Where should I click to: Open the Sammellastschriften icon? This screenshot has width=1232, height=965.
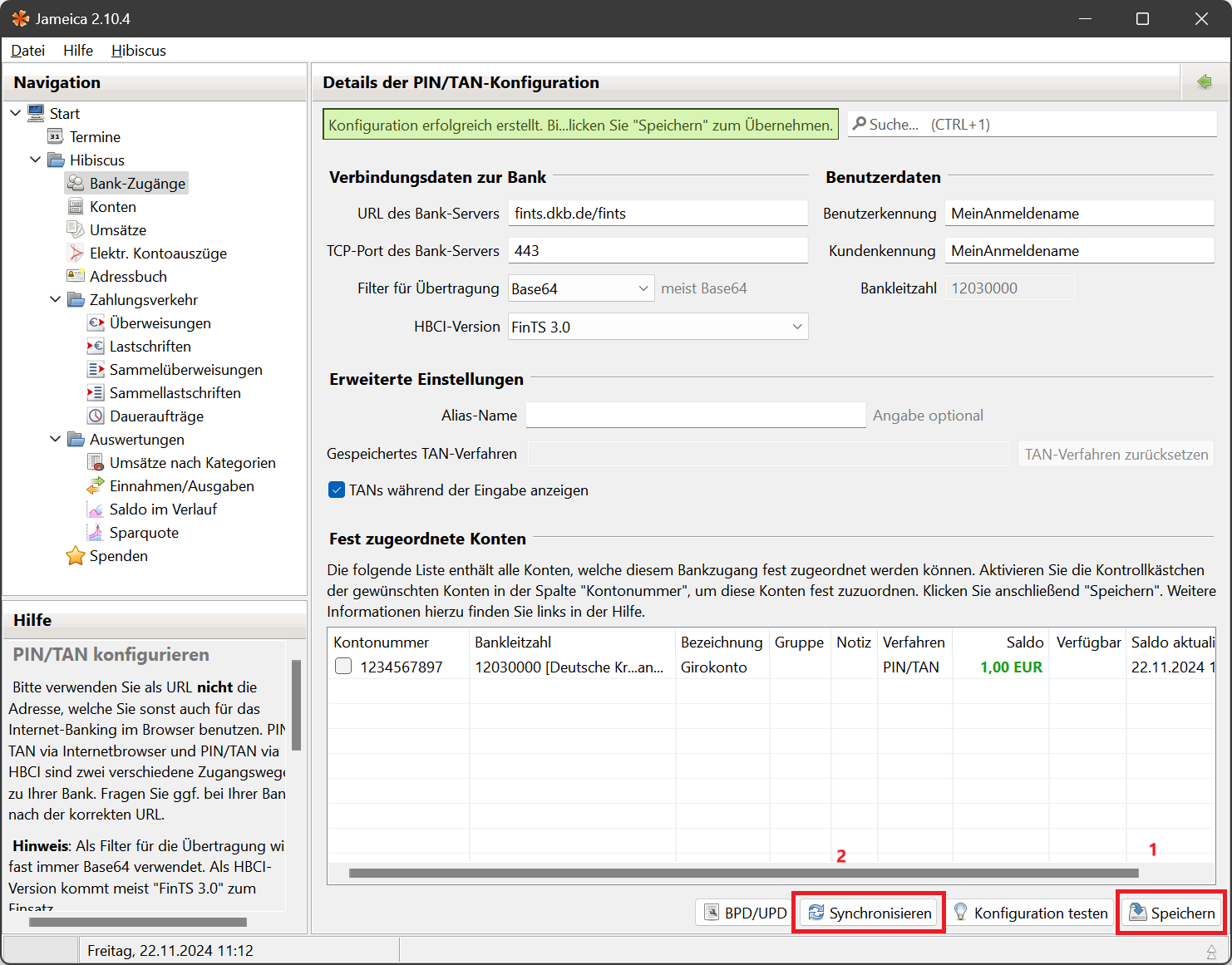(96, 392)
